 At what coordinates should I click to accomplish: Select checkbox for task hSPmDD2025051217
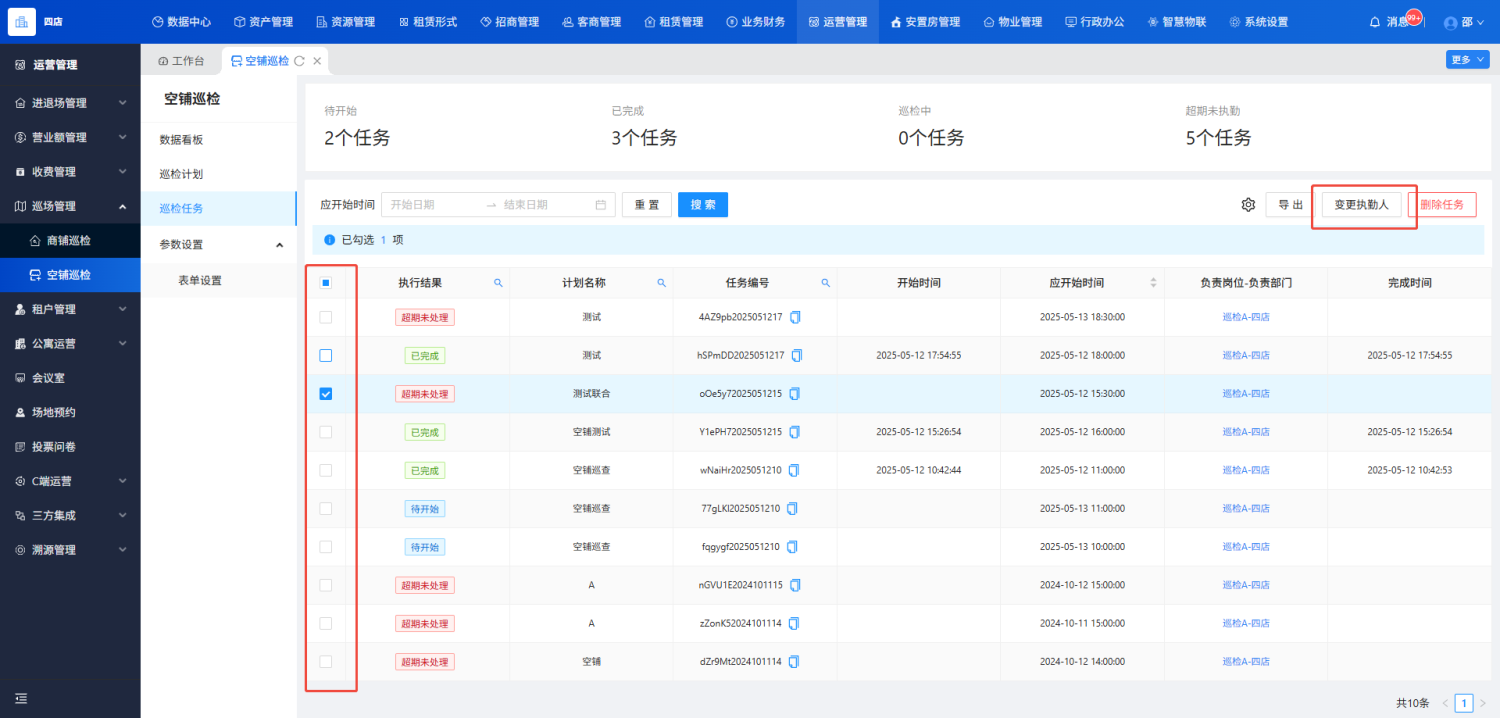(326, 355)
